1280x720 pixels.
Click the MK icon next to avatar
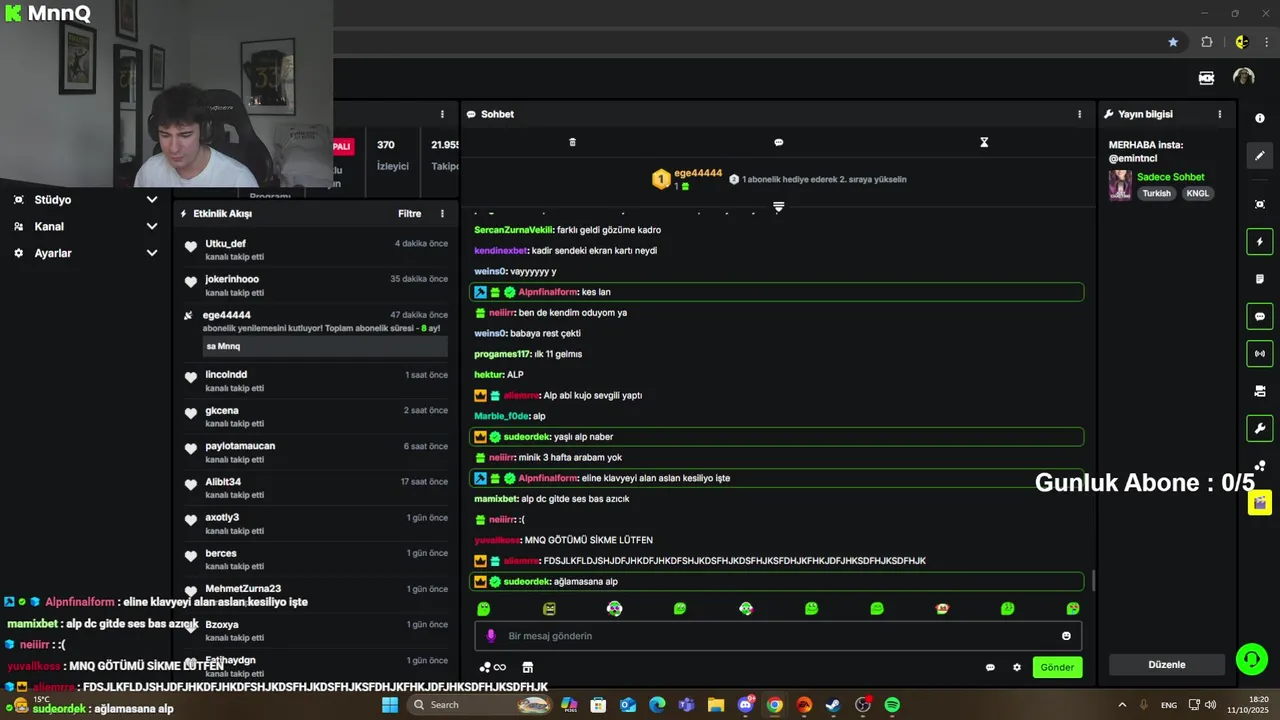[1206, 78]
